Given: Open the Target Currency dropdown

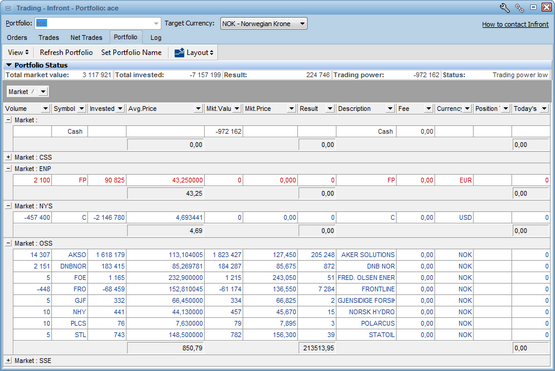Looking at the screenshot, I should pos(302,24).
